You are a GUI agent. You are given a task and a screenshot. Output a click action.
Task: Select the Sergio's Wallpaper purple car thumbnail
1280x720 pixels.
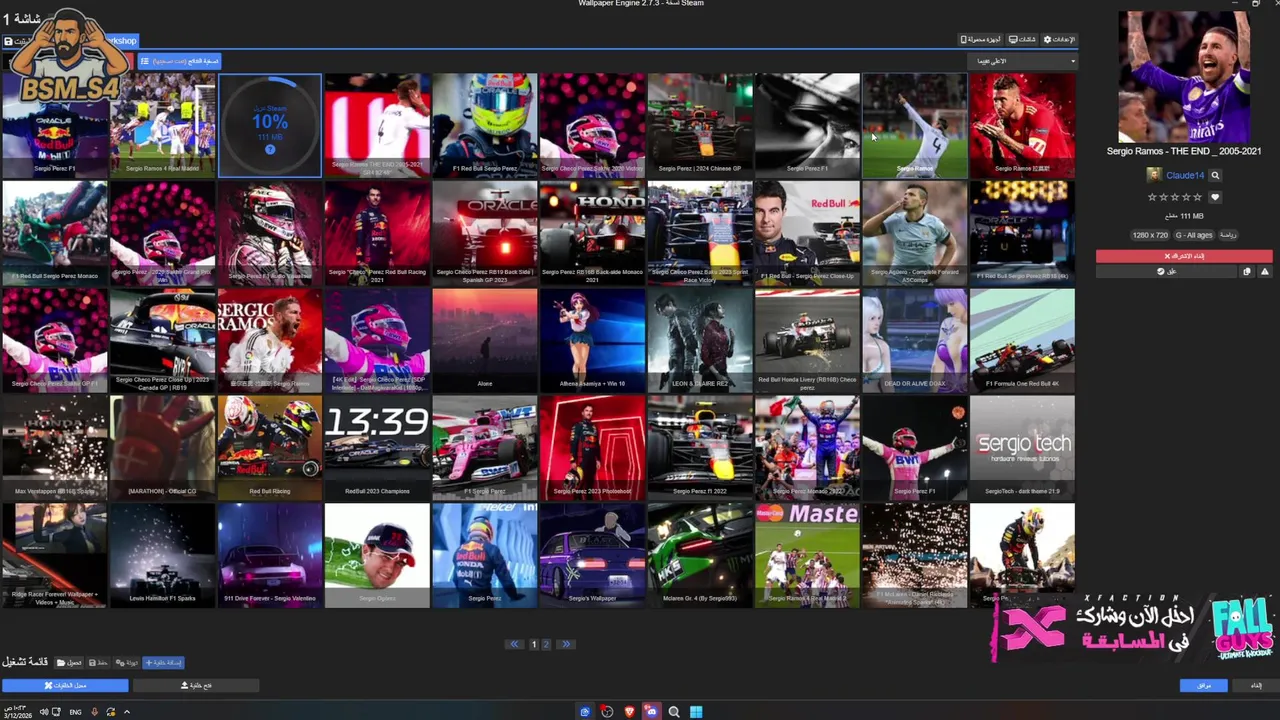coord(592,555)
